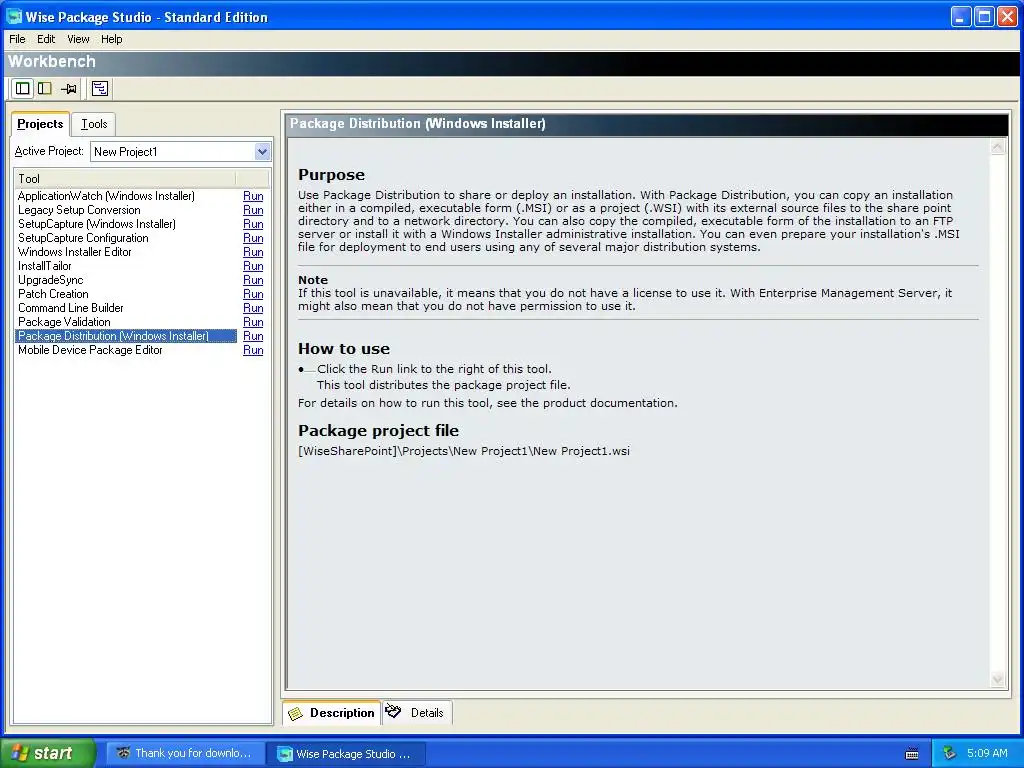The width and height of the screenshot is (1024, 768).
Task: Select highlighted Package Distribution (Windows Installer) row
Action: [125, 336]
